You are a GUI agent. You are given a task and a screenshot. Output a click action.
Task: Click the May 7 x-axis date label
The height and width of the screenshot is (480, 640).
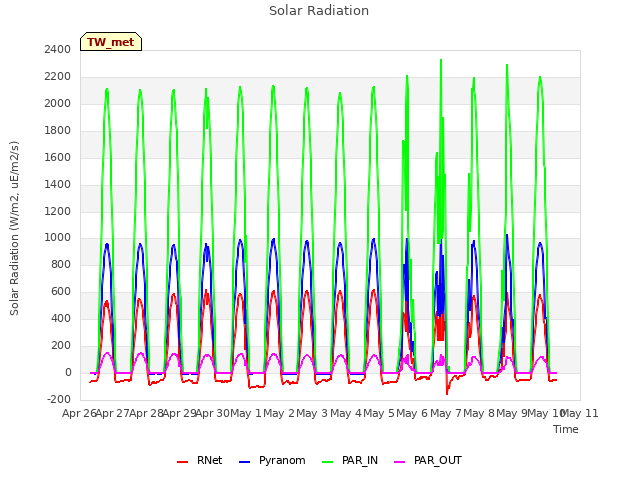(446, 413)
